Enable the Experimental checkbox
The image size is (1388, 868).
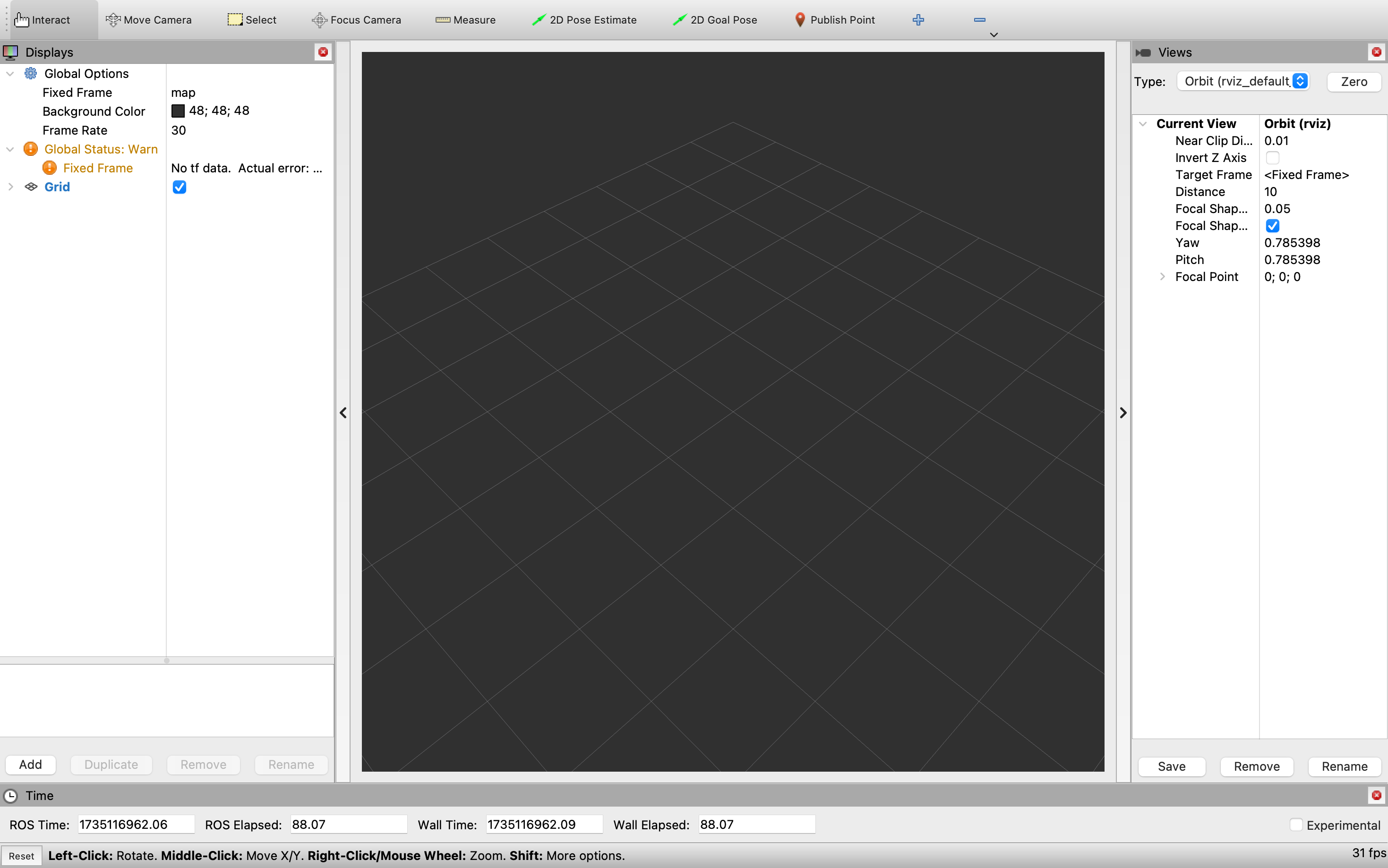click(x=1295, y=825)
